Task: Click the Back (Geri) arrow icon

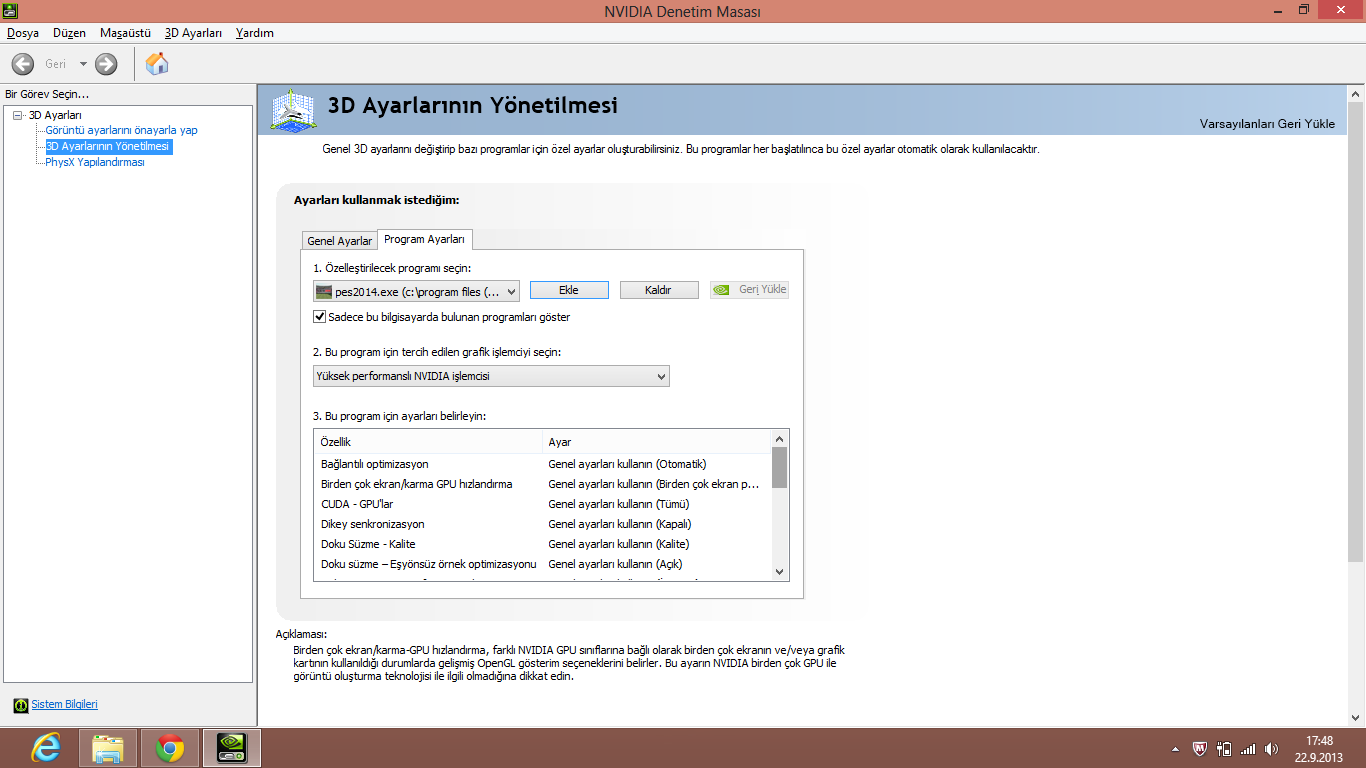Action: click(x=23, y=64)
